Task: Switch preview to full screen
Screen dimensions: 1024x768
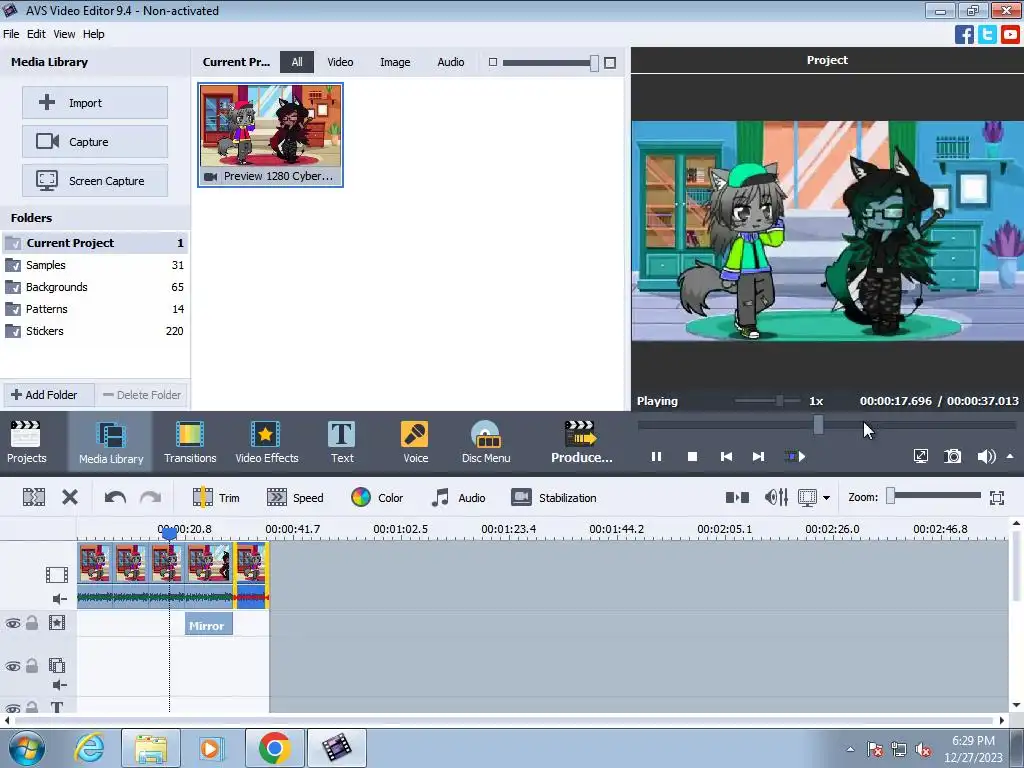Action: pyautogui.click(x=921, y=456)
